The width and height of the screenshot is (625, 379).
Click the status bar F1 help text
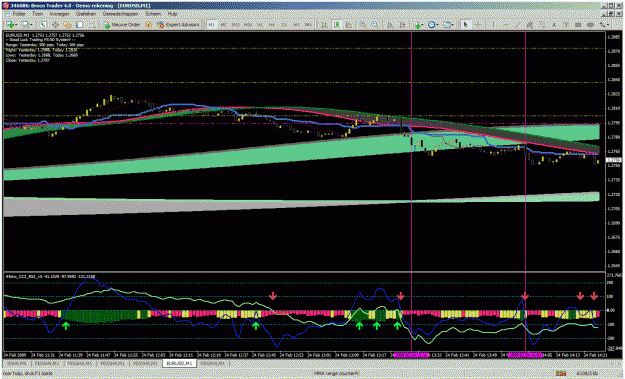point(27,373)
